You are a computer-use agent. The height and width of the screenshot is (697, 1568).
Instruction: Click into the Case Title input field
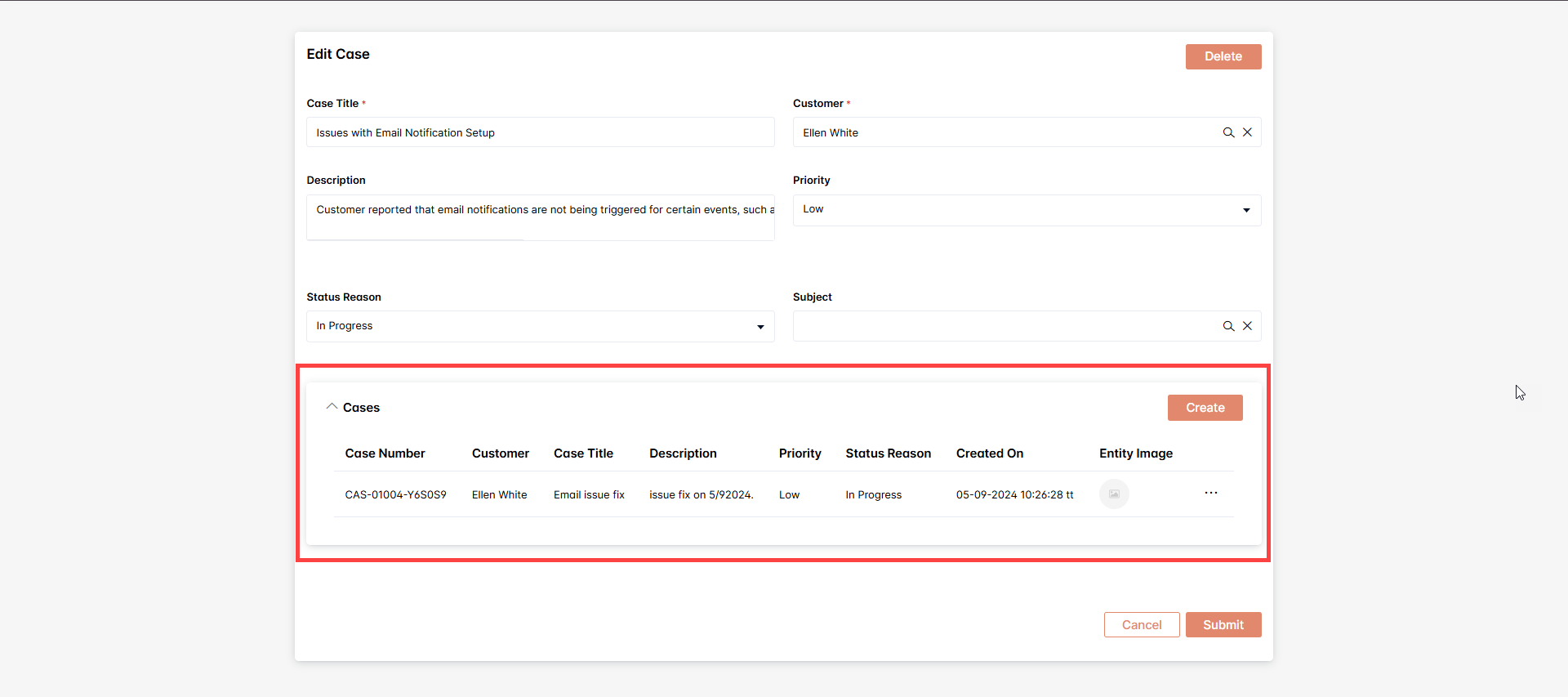[x=540, y=132]
